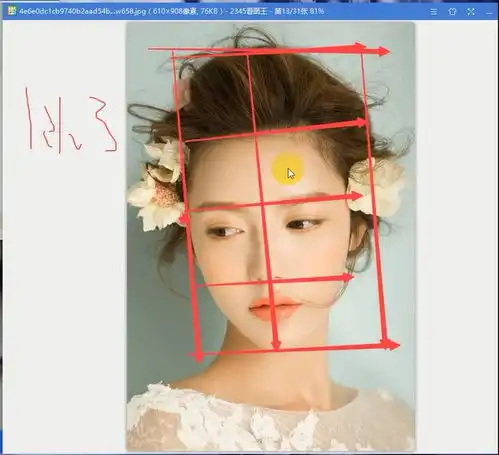Screen dimensions: 499x455
Task: Click the white lace collar in the photo
Action: point(270,420)
